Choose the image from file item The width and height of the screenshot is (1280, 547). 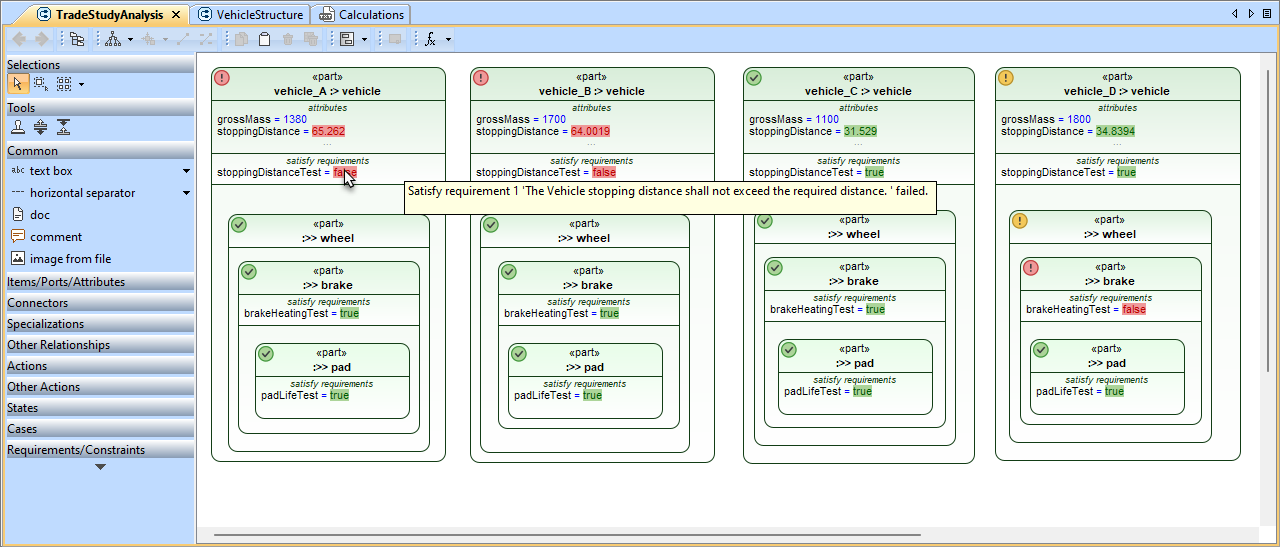pos(70,259)
